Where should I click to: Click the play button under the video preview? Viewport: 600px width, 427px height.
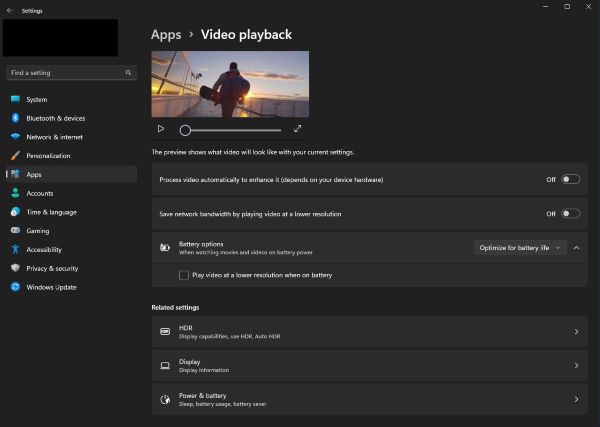point(161,129)
